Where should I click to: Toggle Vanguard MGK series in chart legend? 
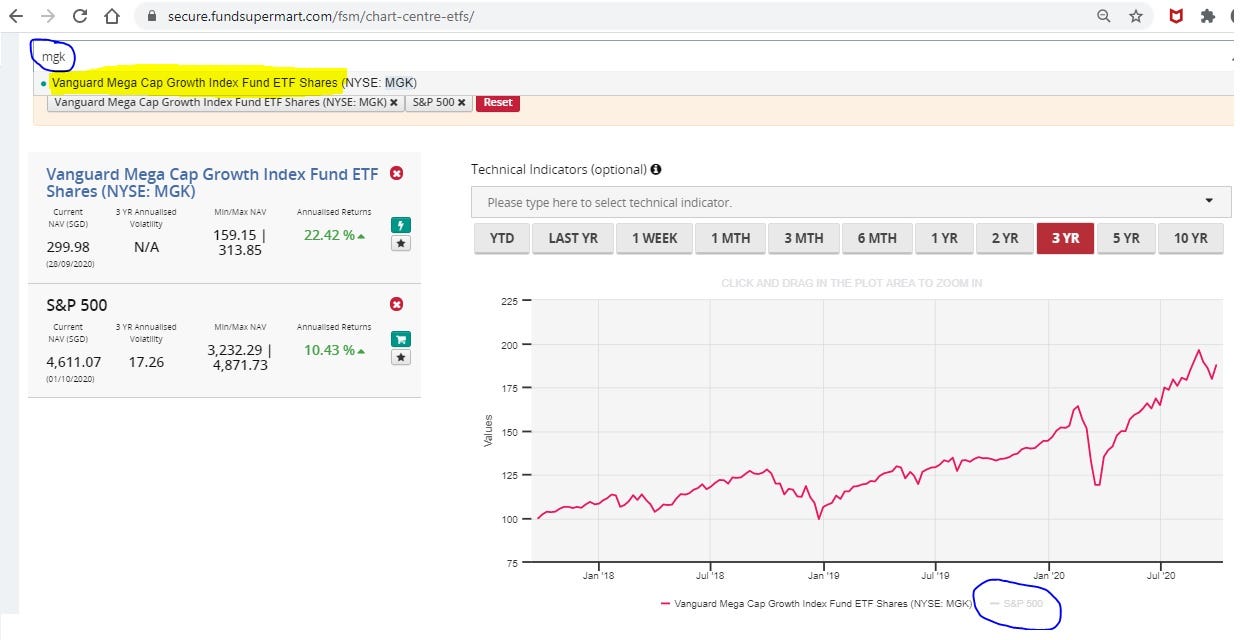point(816,604)
